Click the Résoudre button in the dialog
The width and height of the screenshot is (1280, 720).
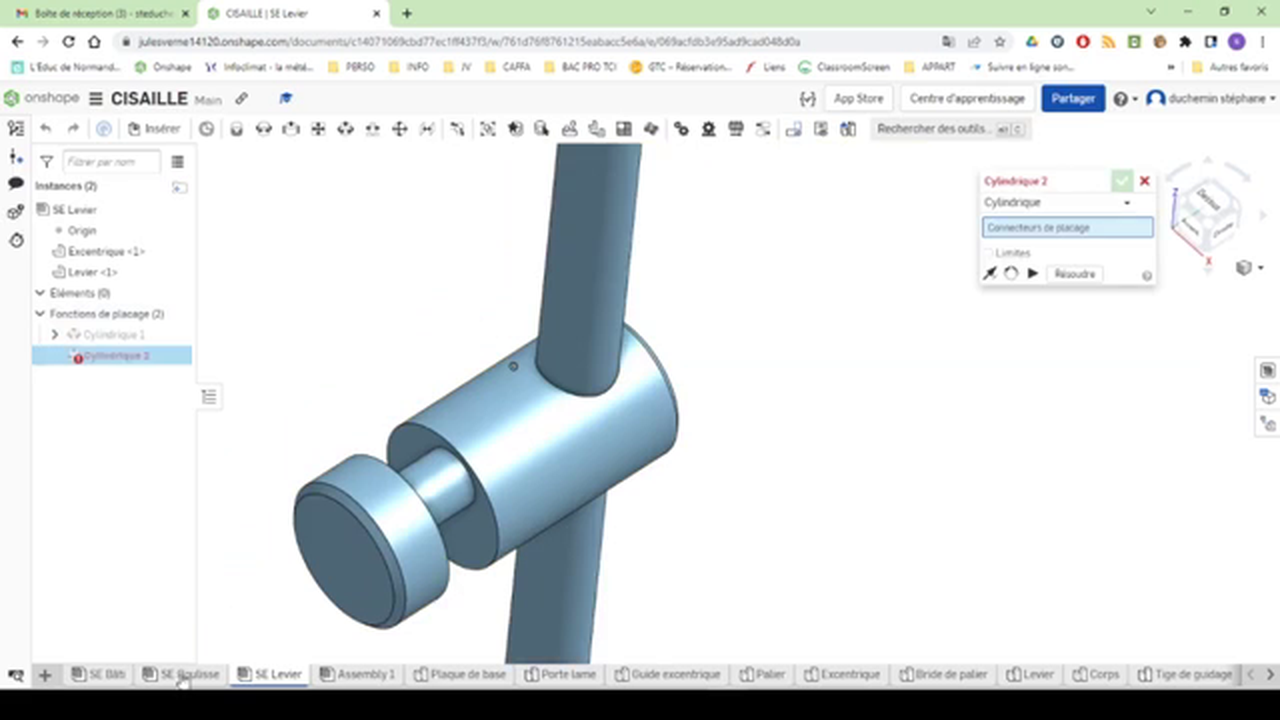pos(1074,273)
